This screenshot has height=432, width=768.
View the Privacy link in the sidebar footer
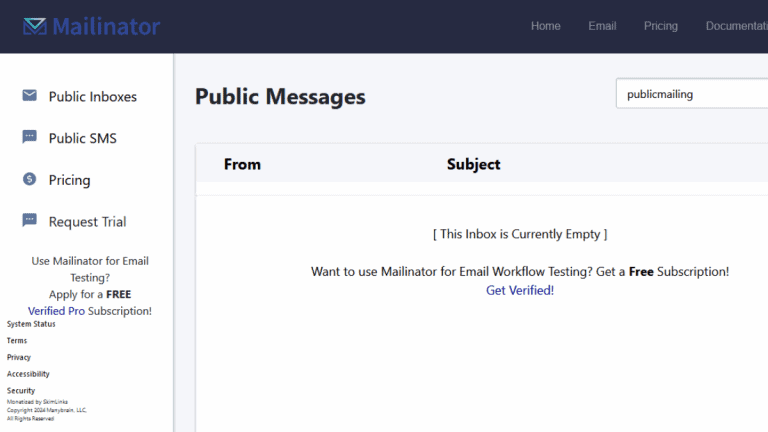pos(19,357)
